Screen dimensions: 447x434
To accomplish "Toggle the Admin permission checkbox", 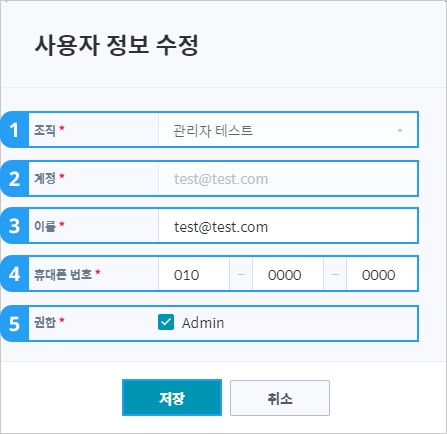I will click(166, 322).
